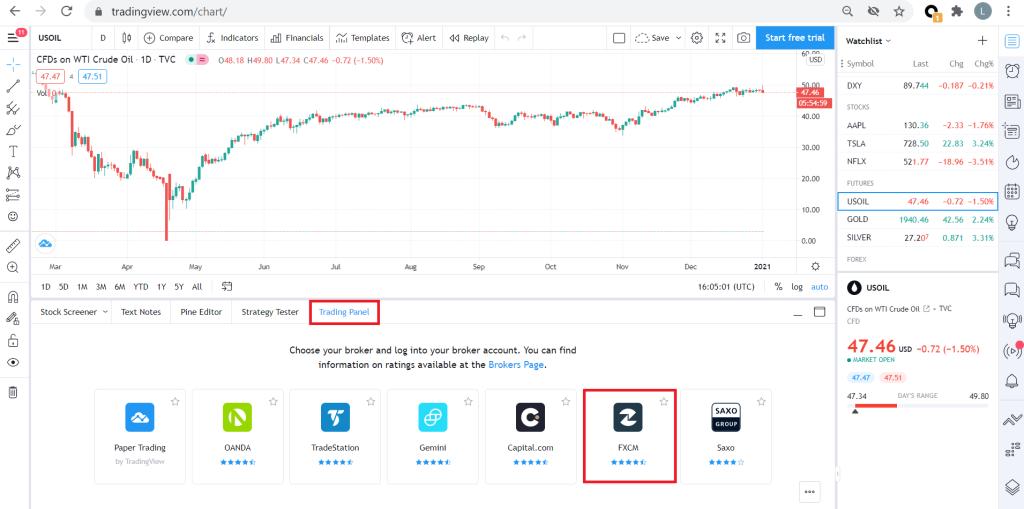Image resolution: width=1024 pixels, height=509 pixels.
Task: Select the Zoom In tool
Action: click(13, 267)
